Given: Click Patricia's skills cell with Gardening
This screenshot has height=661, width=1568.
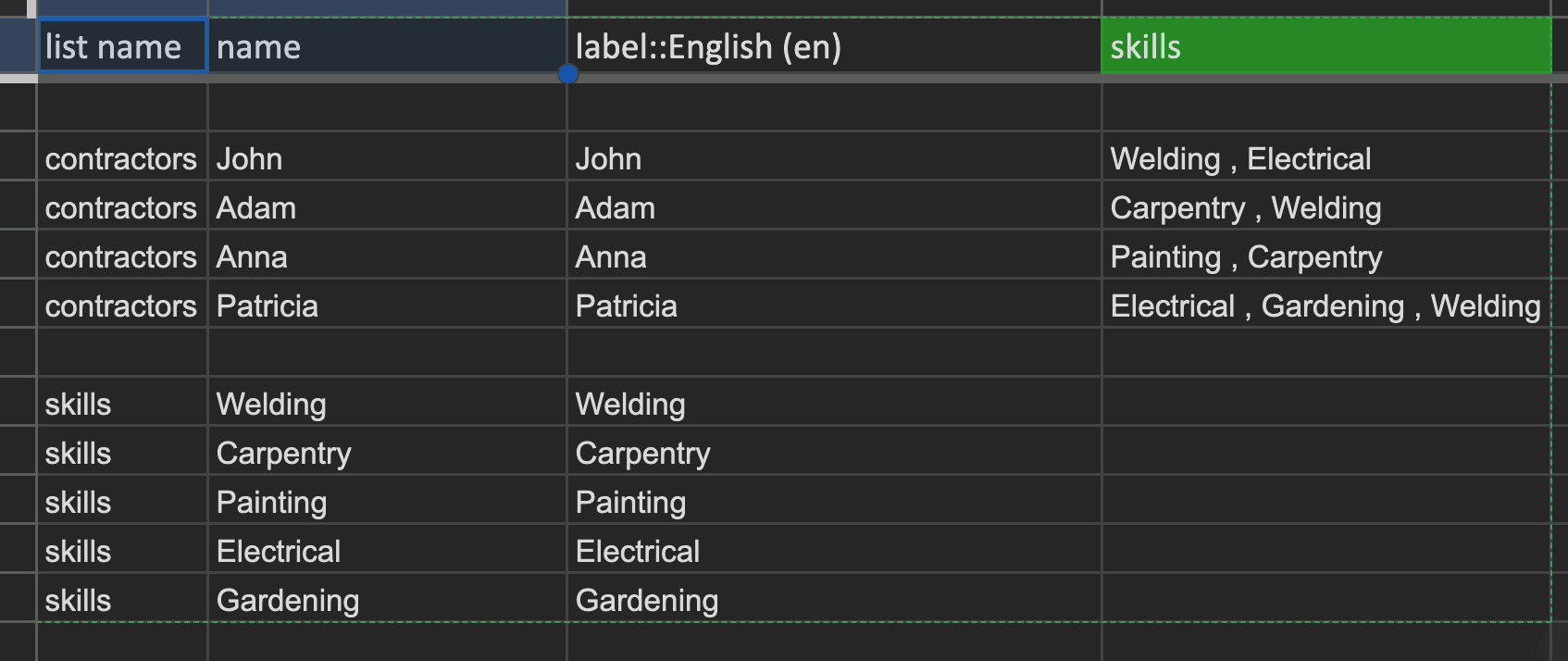Looking at the screenshot, I should point(1326,304).
